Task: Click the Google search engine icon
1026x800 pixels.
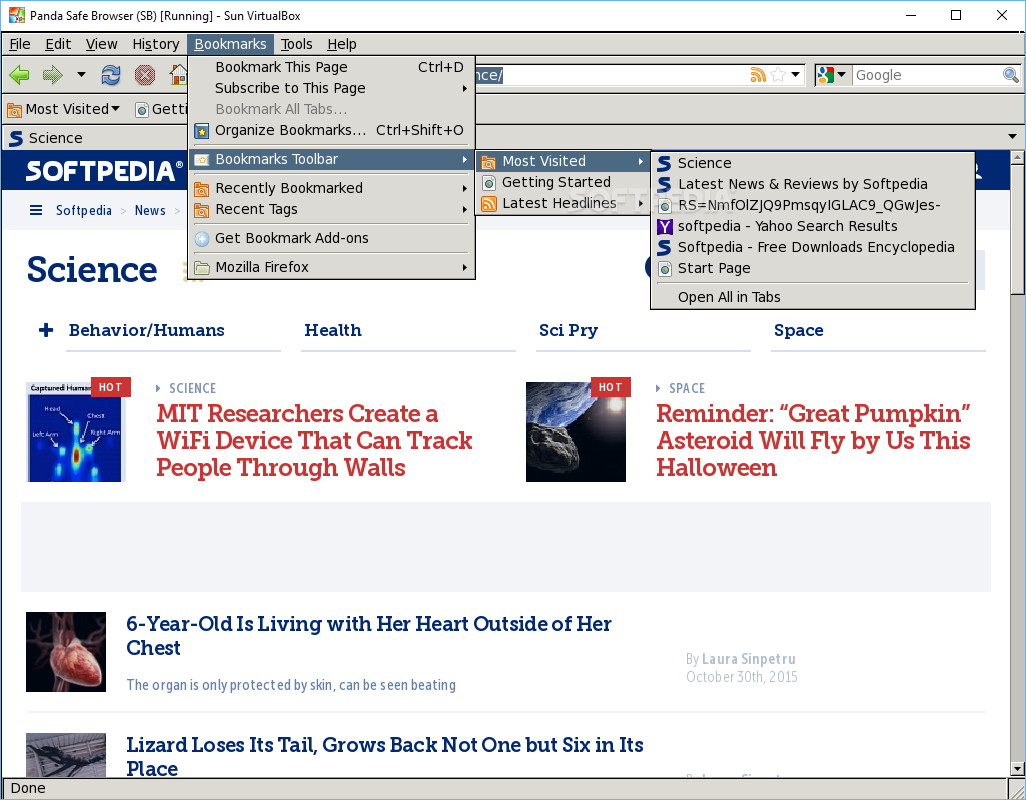Action: [x=826, y=75]
